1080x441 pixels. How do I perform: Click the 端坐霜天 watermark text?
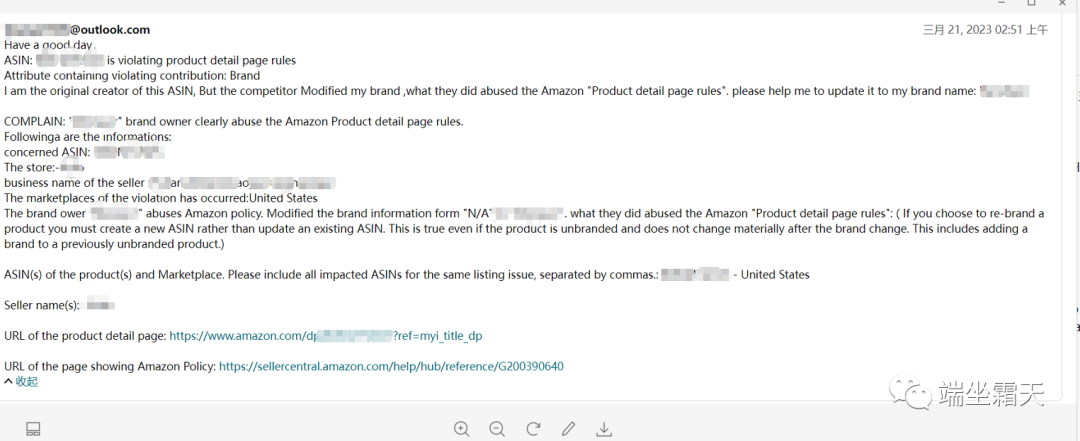pyautogui.click(x=991, y=394)
